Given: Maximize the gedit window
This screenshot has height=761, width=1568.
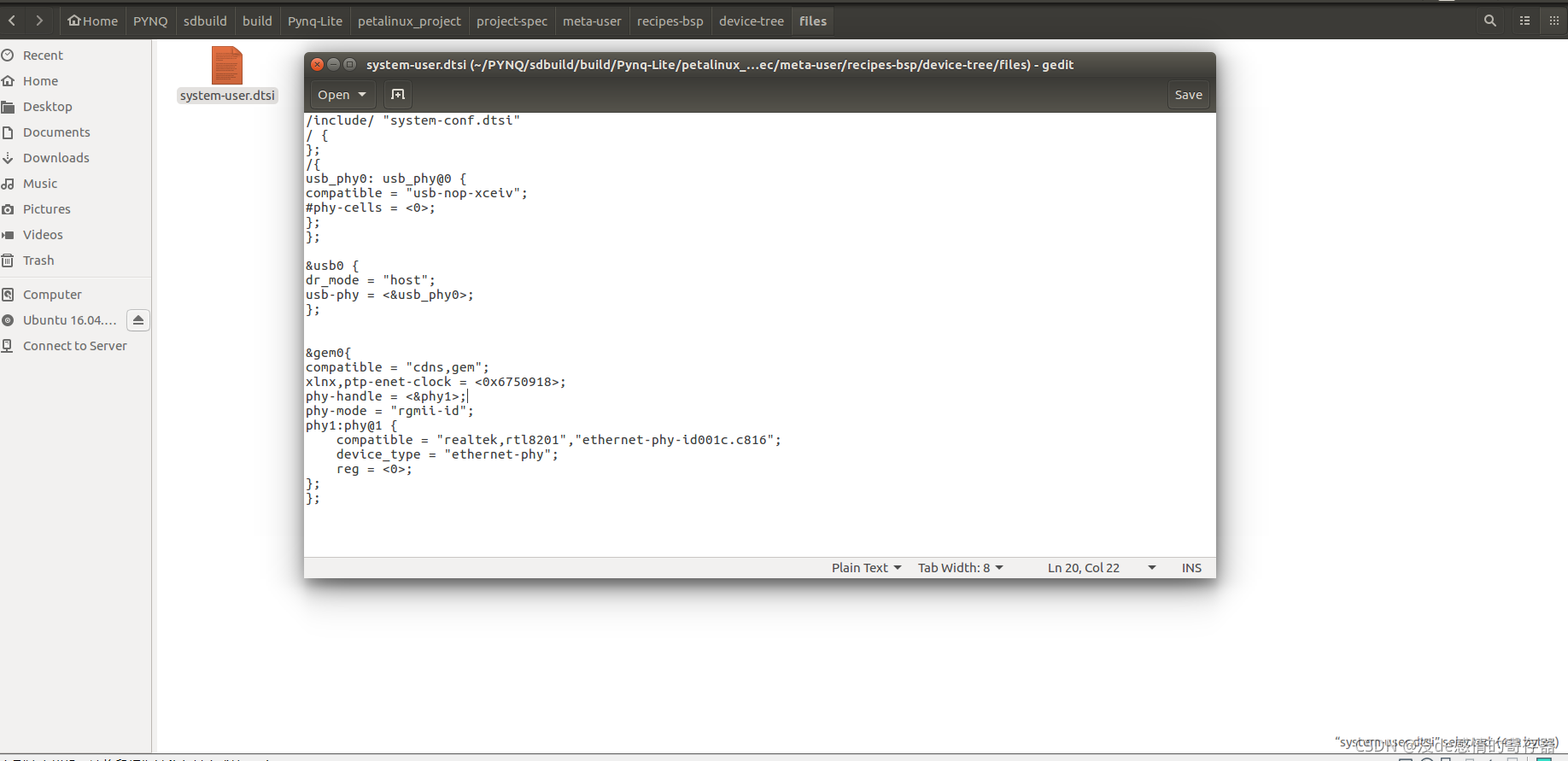Looking at the screenshot, I should coord(350,64).
